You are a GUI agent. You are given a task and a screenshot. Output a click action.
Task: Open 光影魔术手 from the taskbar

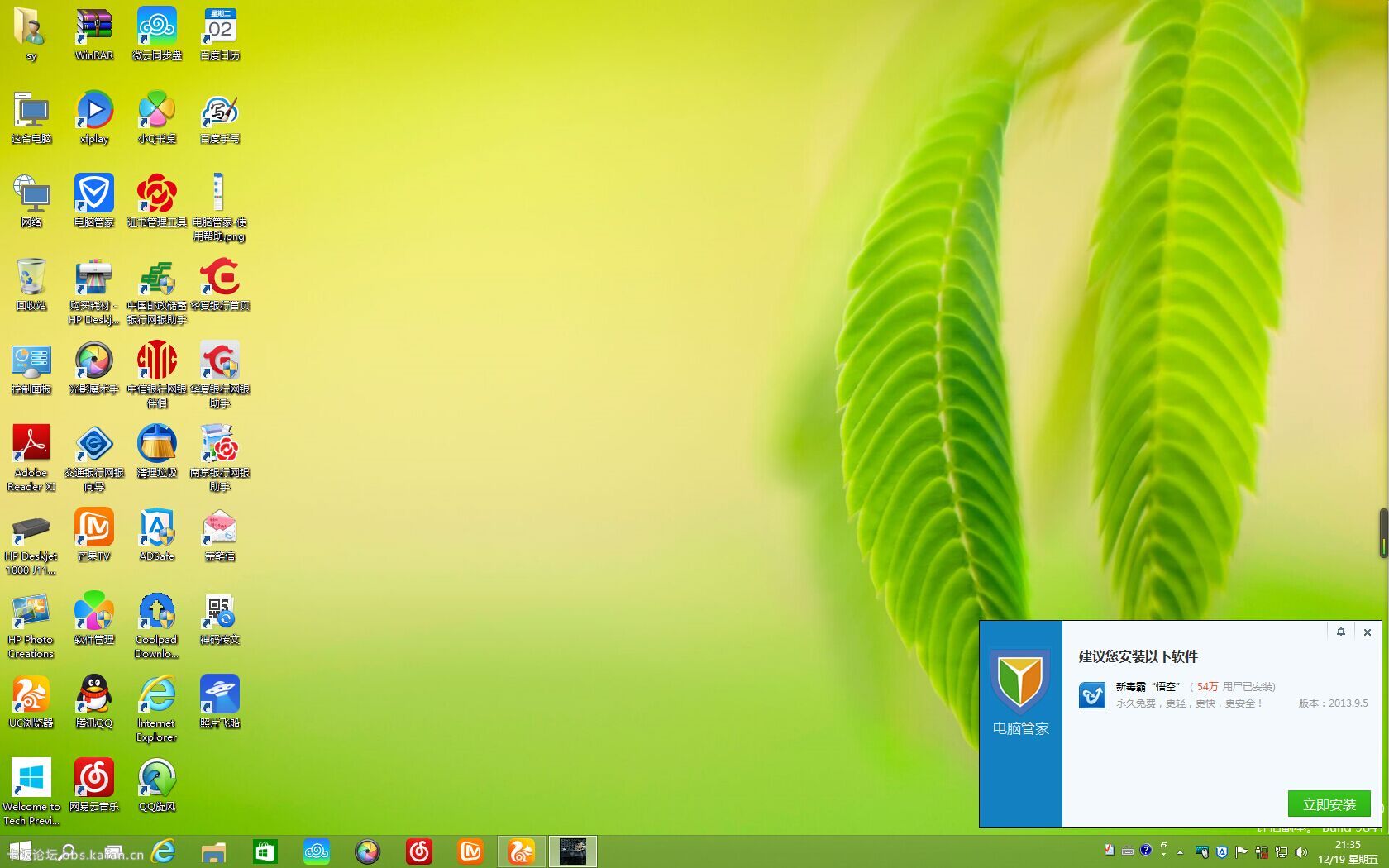pyautogui.click(x=367, y=851)
